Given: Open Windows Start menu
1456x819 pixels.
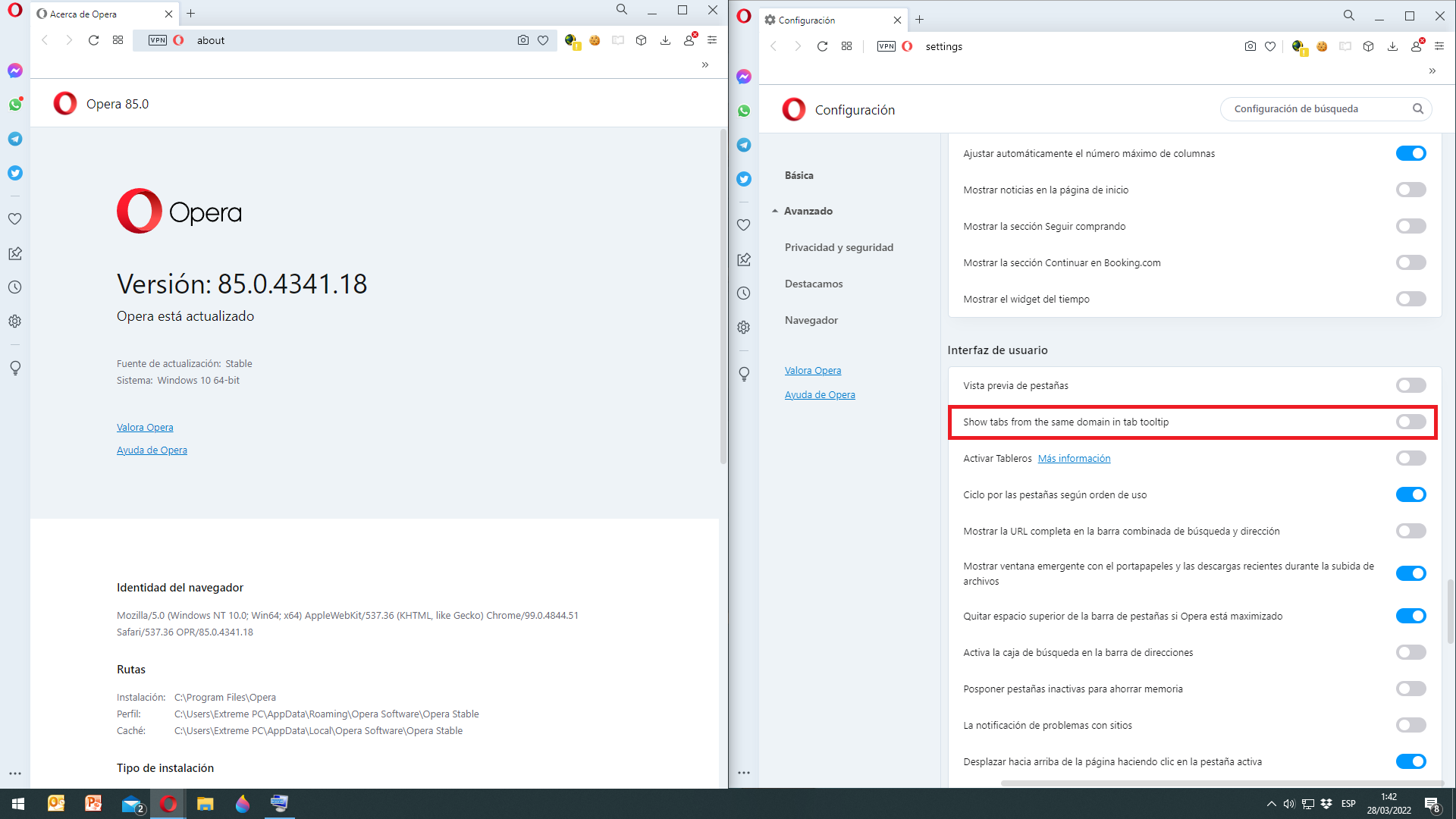Looking at the screenshot, I should [x=18, y=804].
